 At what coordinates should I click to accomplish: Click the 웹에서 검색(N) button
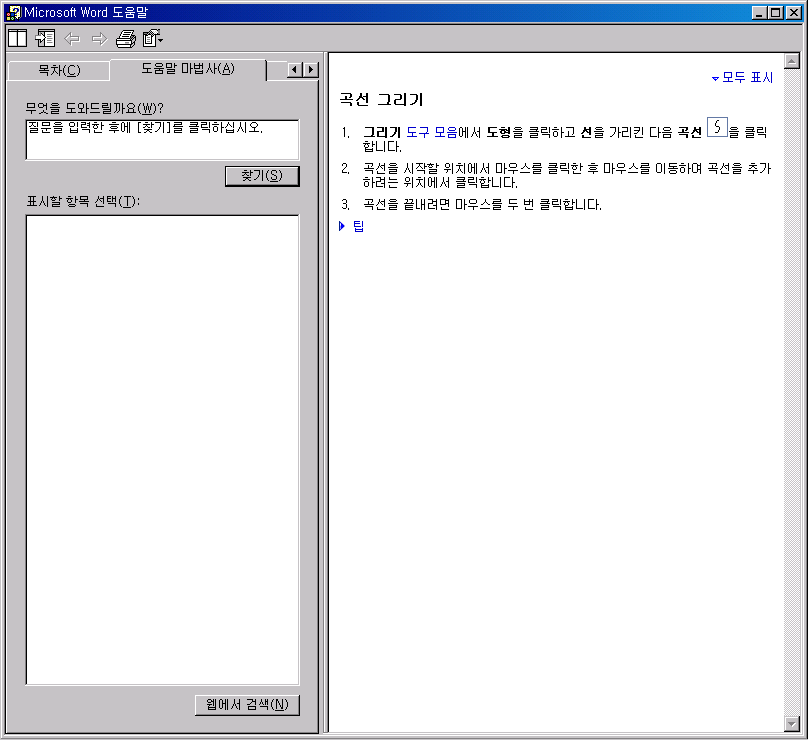point(247,704)
